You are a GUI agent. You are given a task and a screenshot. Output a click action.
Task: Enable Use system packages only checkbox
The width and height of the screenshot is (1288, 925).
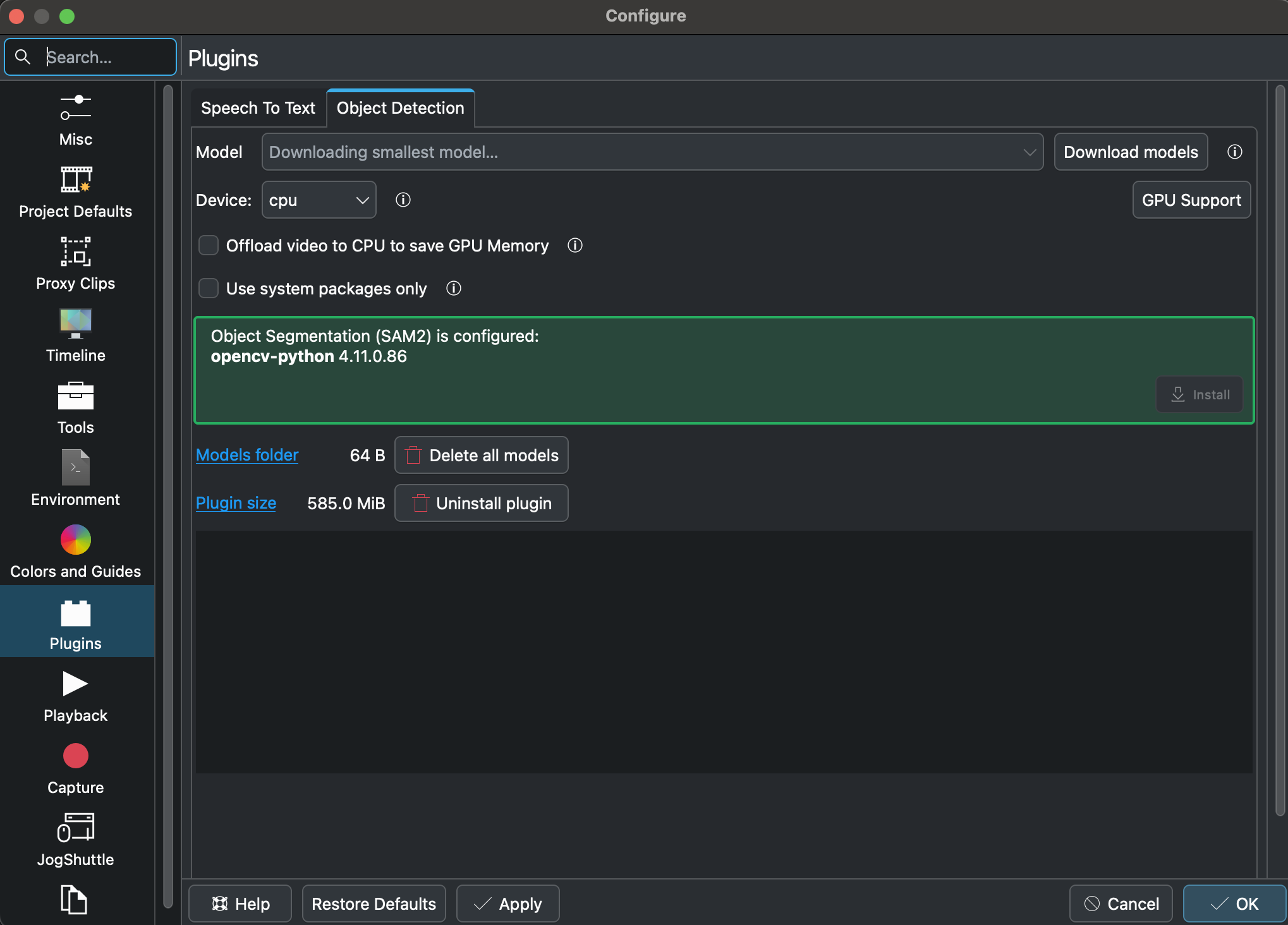[209, 288]
